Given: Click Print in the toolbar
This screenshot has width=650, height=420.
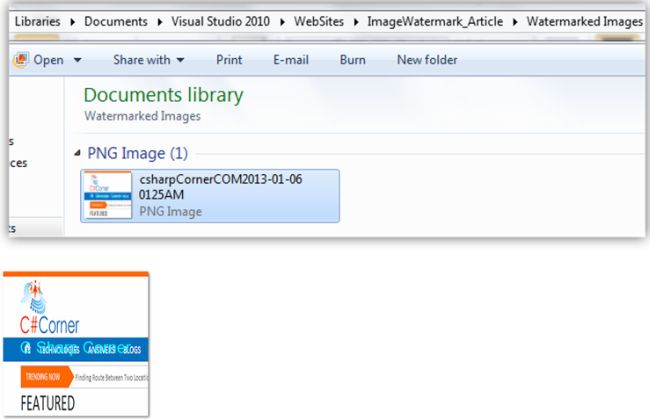Looking at the screenshot, I should click(229, 60).
